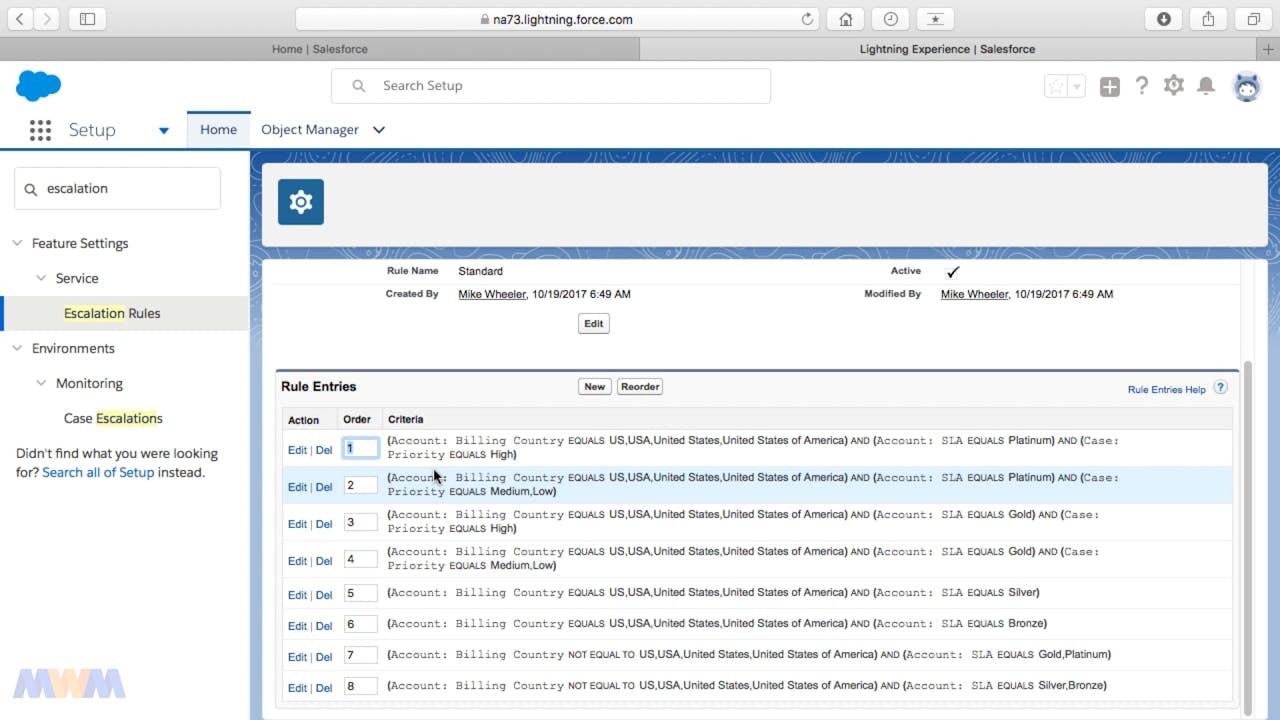The image size is (1280, 720).
Task: Collapse the Monitoring tree node
Action: 41,383
